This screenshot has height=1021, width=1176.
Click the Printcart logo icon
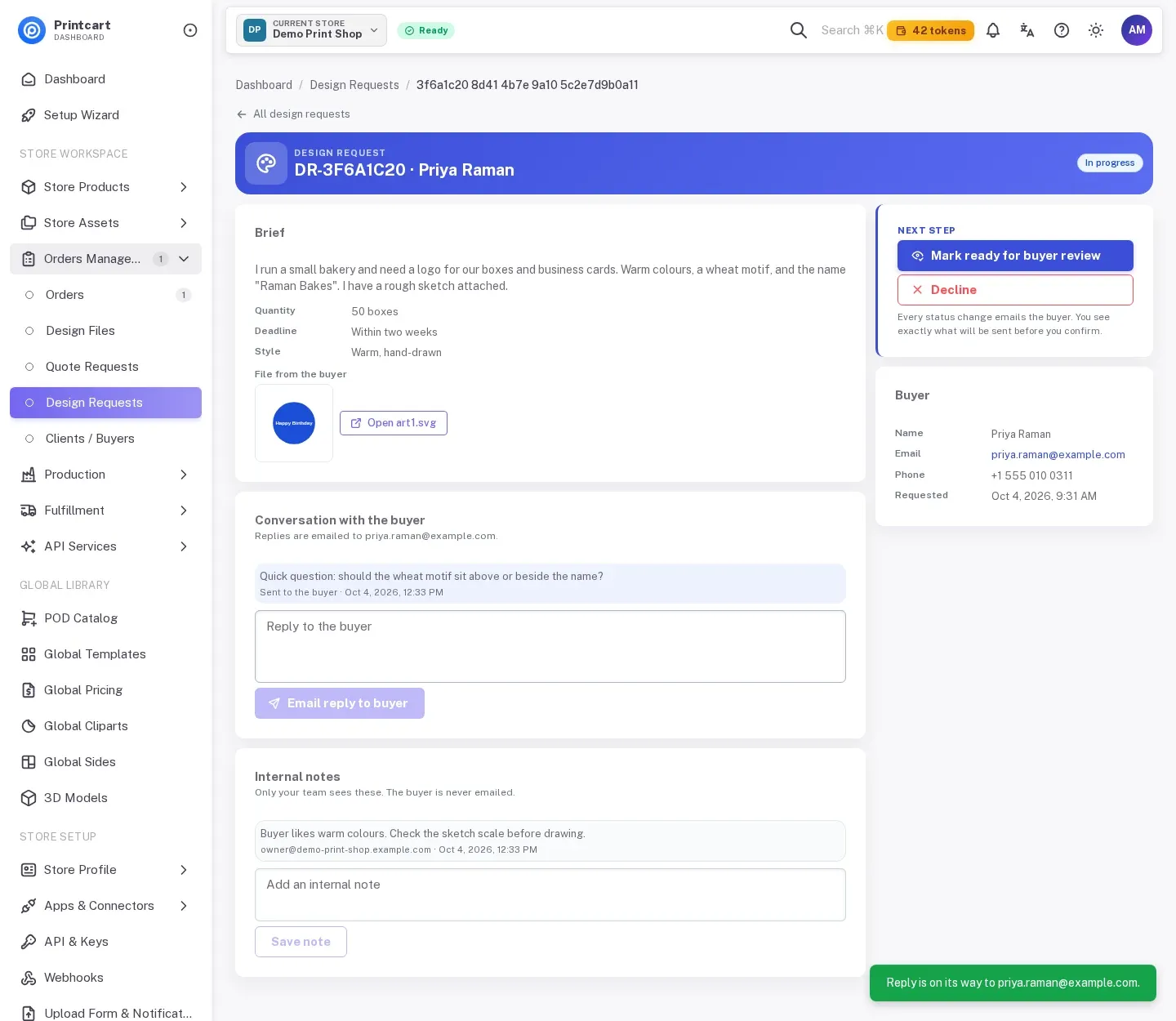32,30
